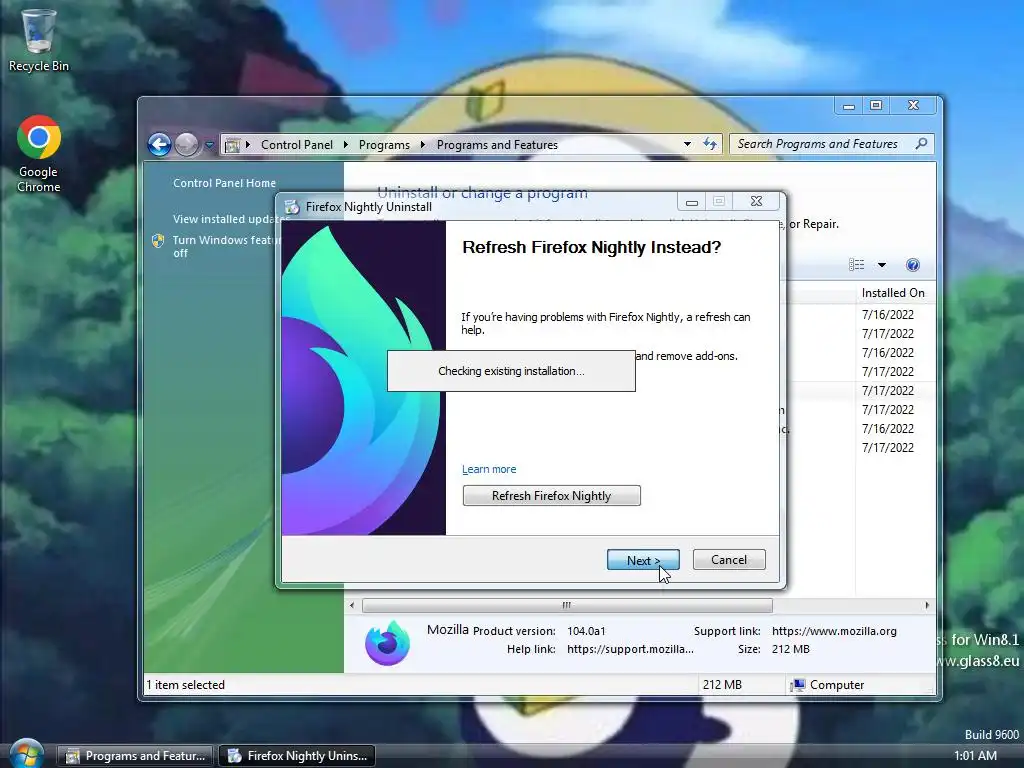The height and width of the screenshot is (768, 1024).
Task: Click the shield icon beside Windows features
Action: 158,241
